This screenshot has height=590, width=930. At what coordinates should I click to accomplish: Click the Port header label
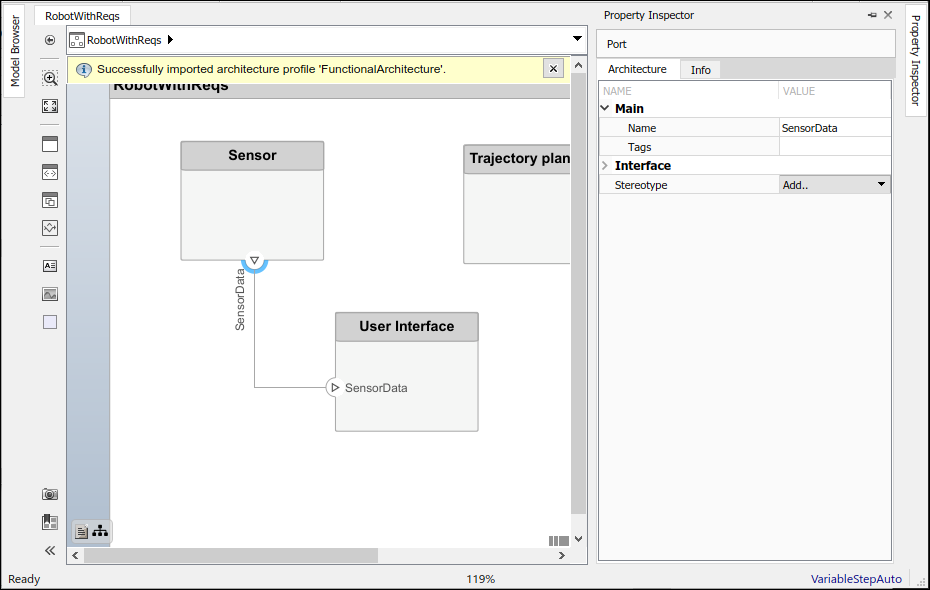(616, 44)
